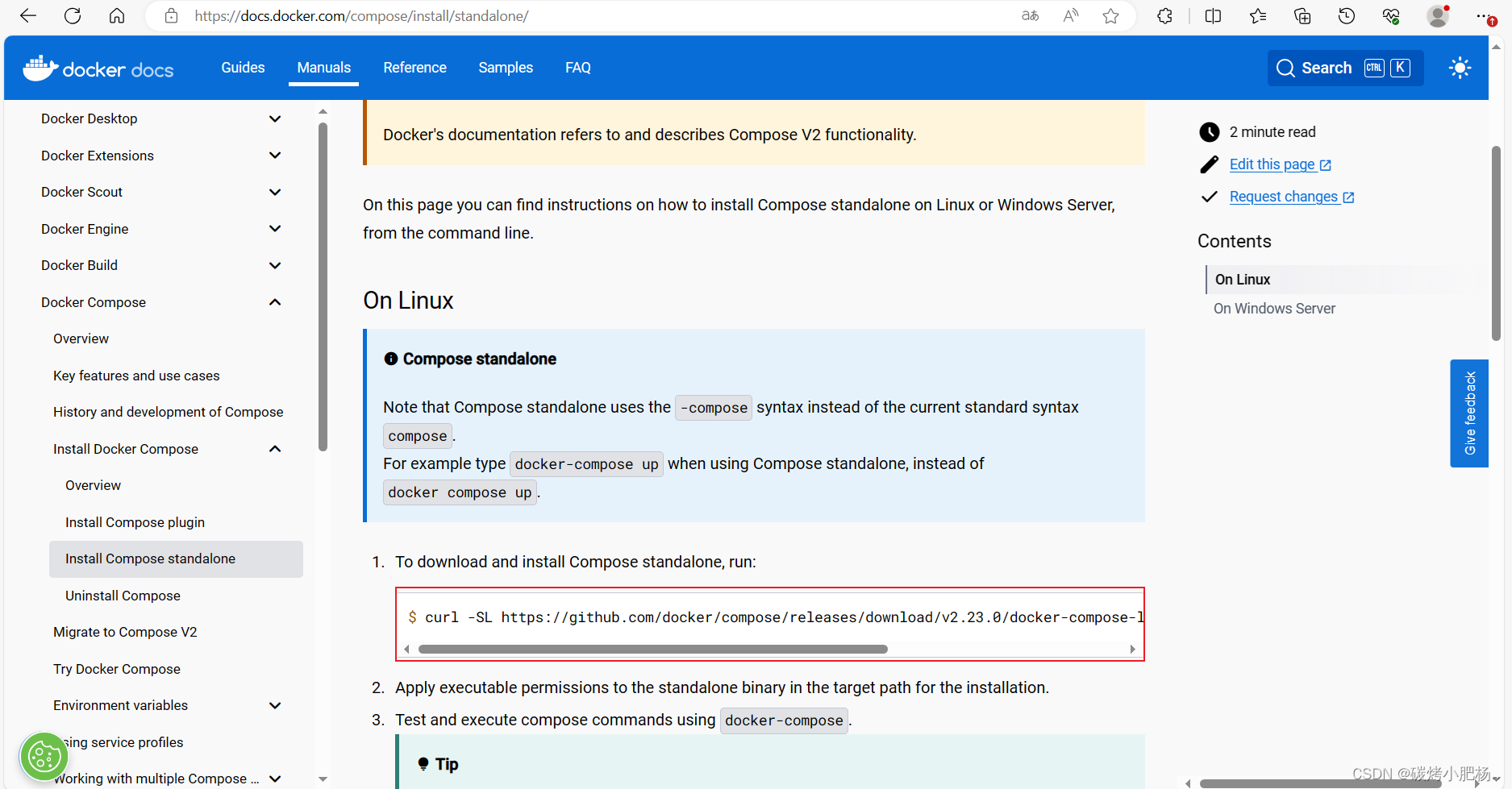1512x789 pixels.
Task: Click page vertical scrollbar thumb
Action: tap(1496, 243)
